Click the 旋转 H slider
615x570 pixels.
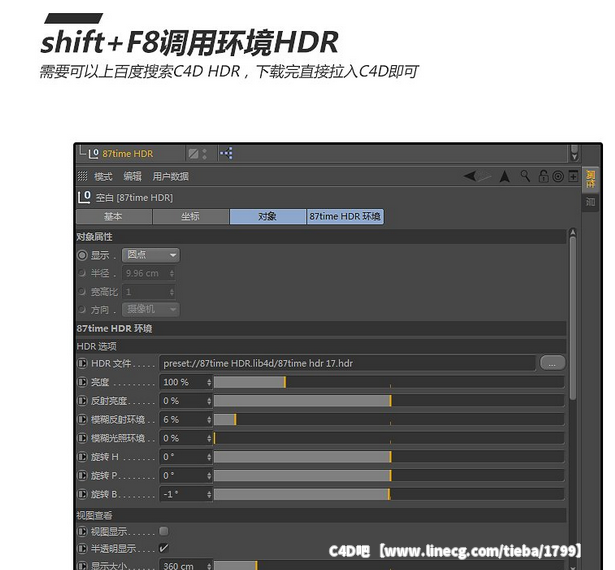(389, 457)
